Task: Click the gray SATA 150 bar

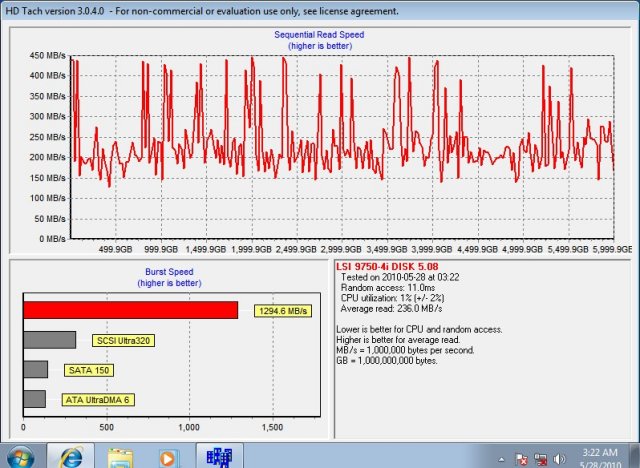Action: [x=36, y=369]
